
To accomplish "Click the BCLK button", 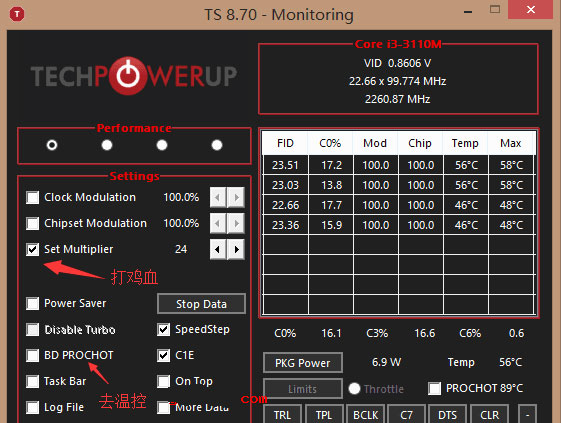I will (x=366, y=415).
